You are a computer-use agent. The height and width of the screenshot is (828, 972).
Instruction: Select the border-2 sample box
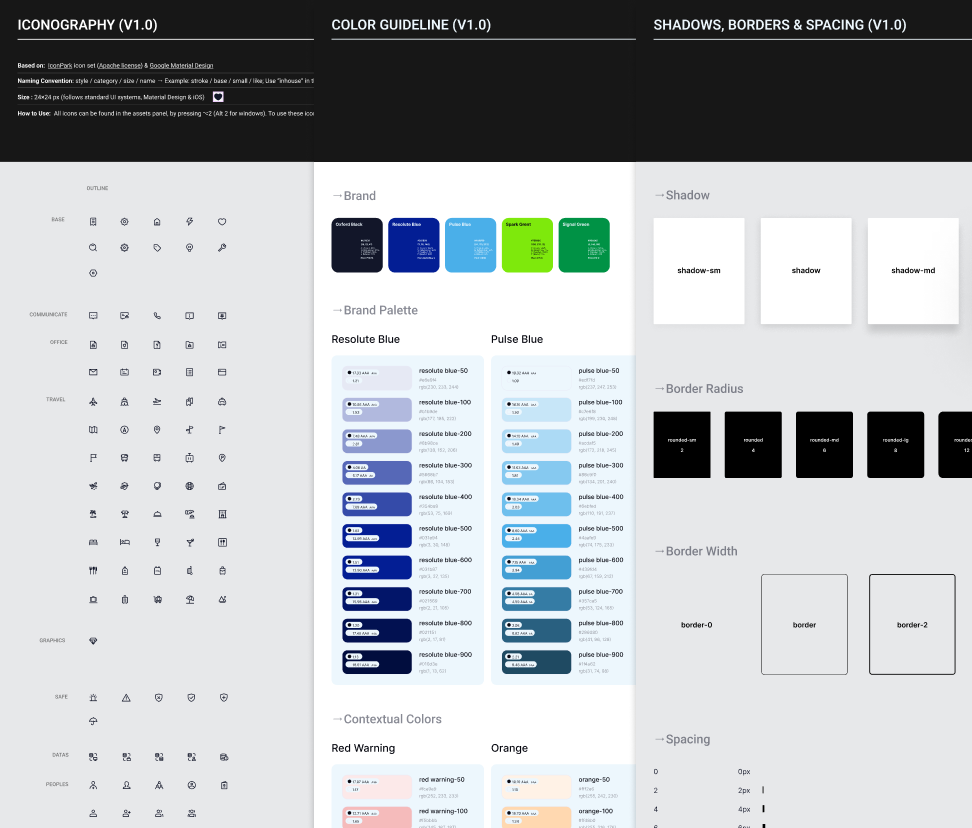coord(912,625)
